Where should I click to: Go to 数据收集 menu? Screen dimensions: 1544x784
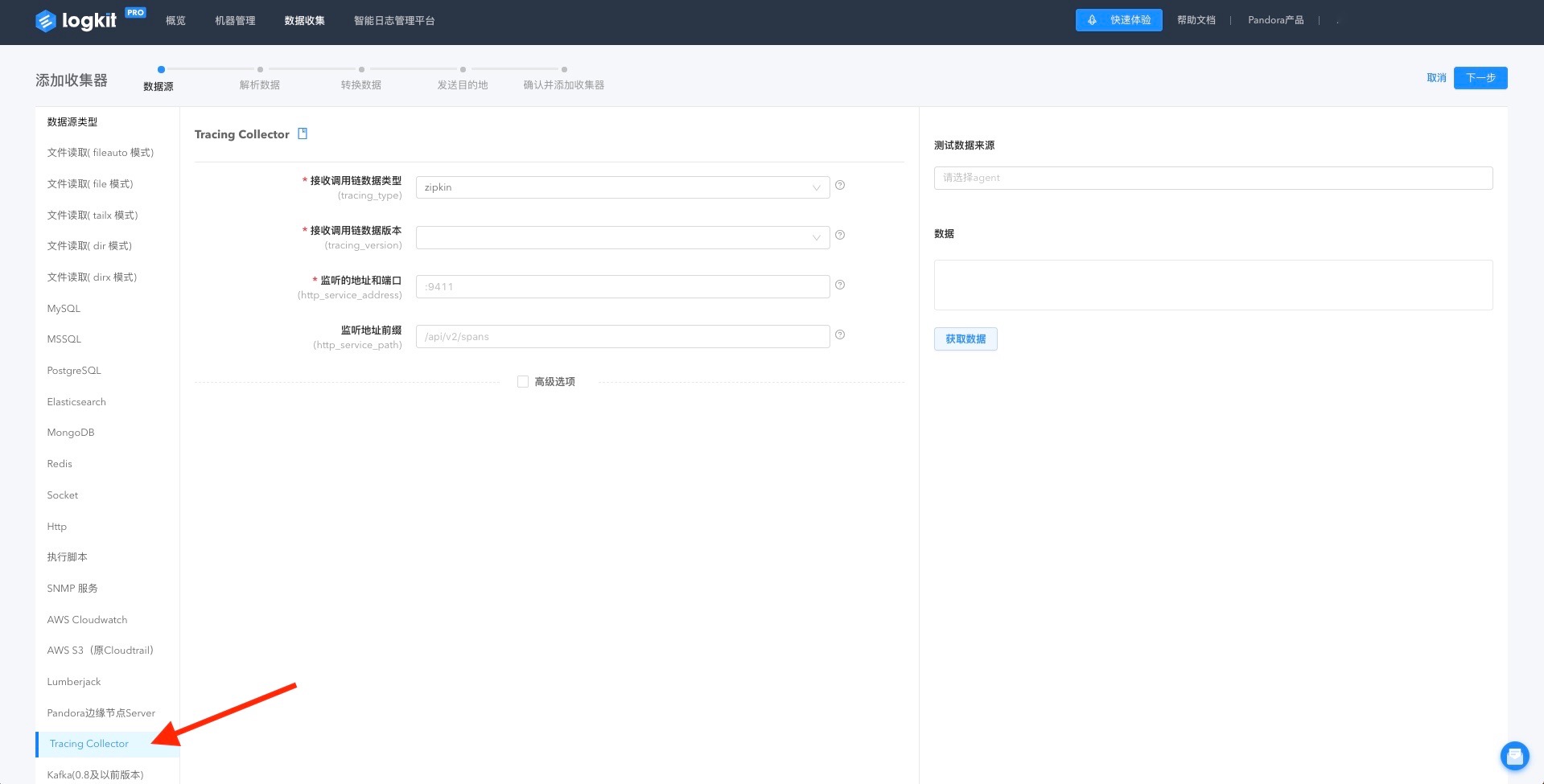click(304, 21)
